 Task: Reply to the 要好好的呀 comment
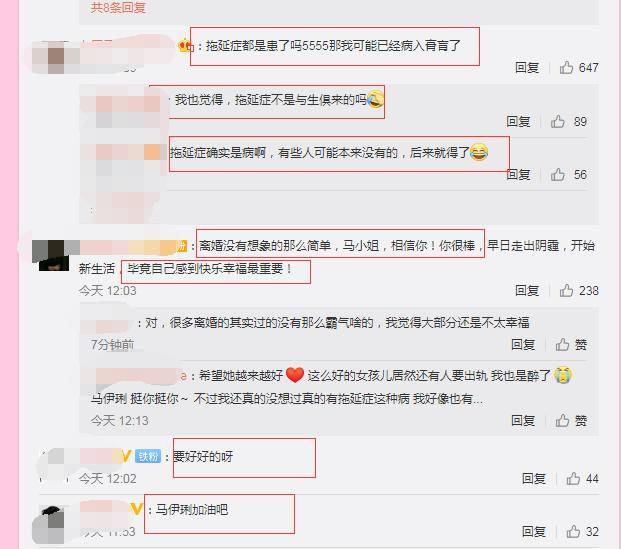tap(533, 478)
